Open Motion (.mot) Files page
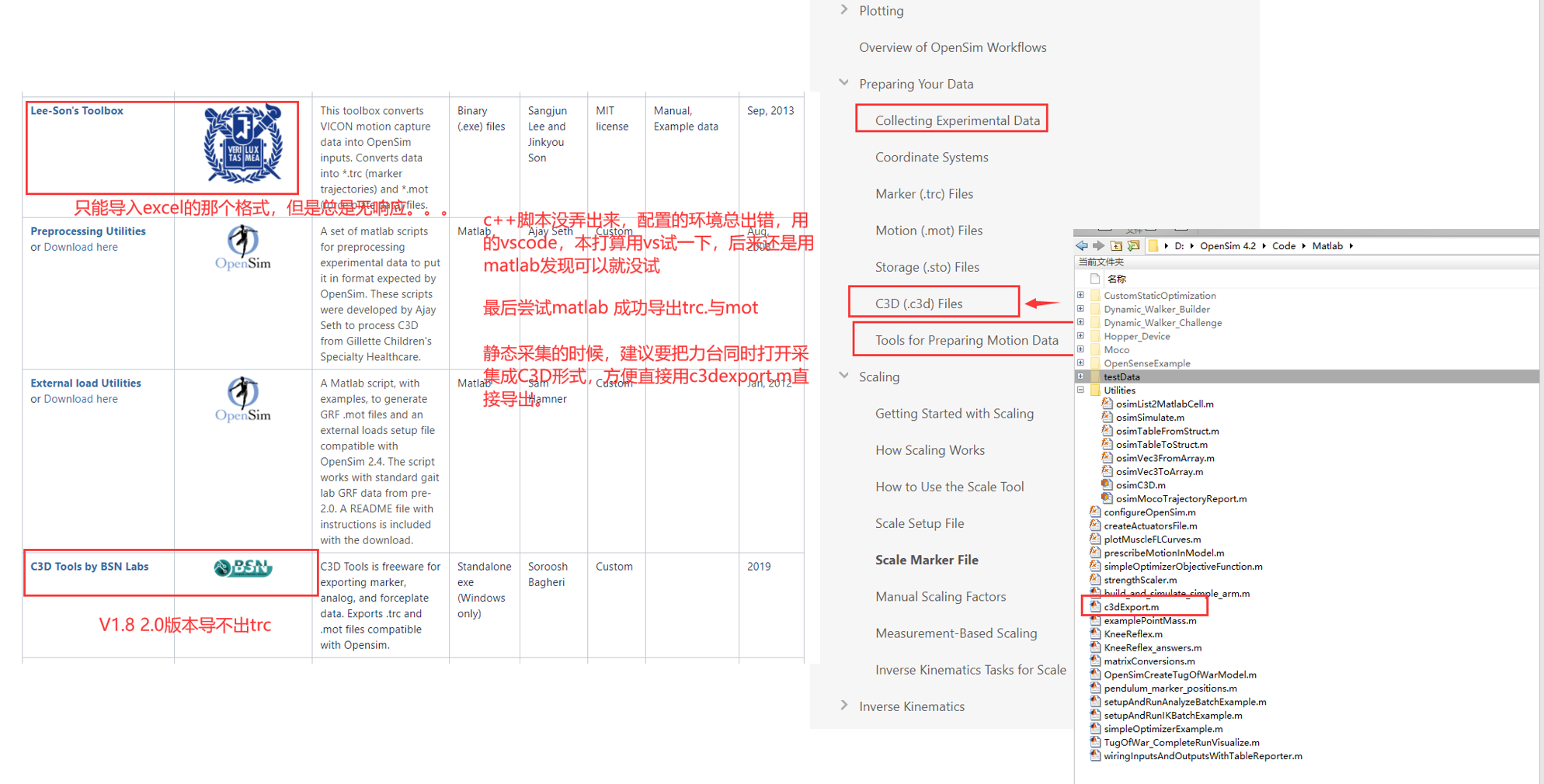 (928, 230)
